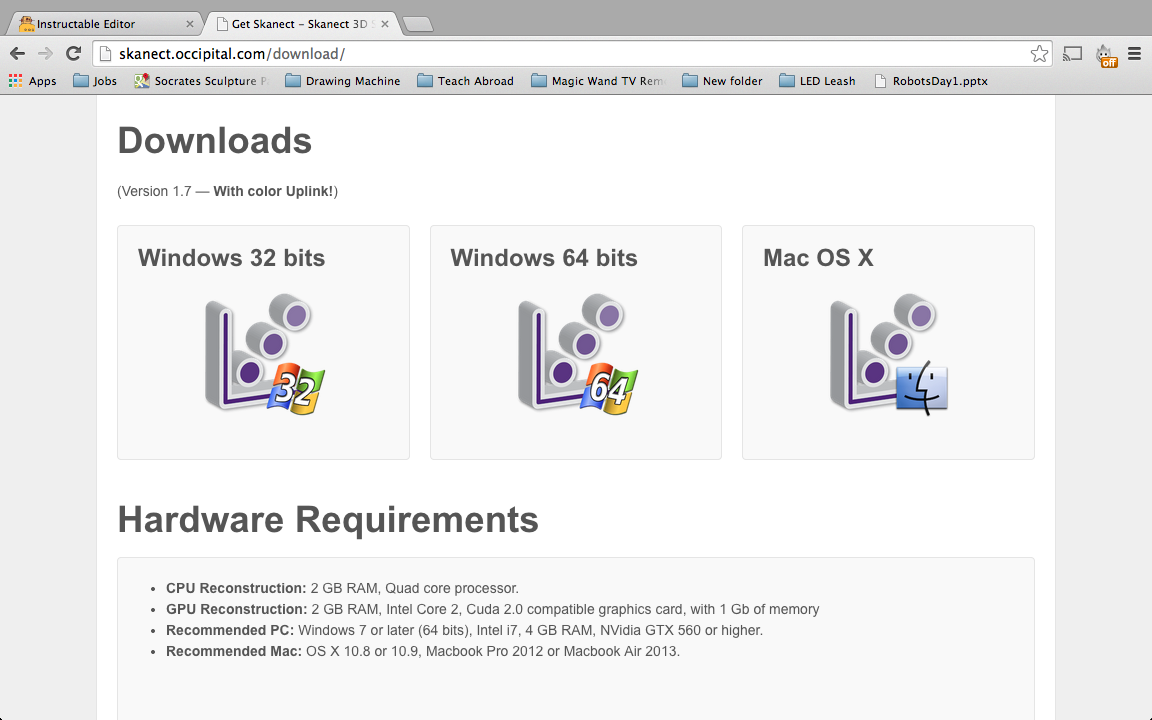This screenshot has width=1152, height=720.
Task: Click the back navigation arrow
Action: click(x=16, y=53)
